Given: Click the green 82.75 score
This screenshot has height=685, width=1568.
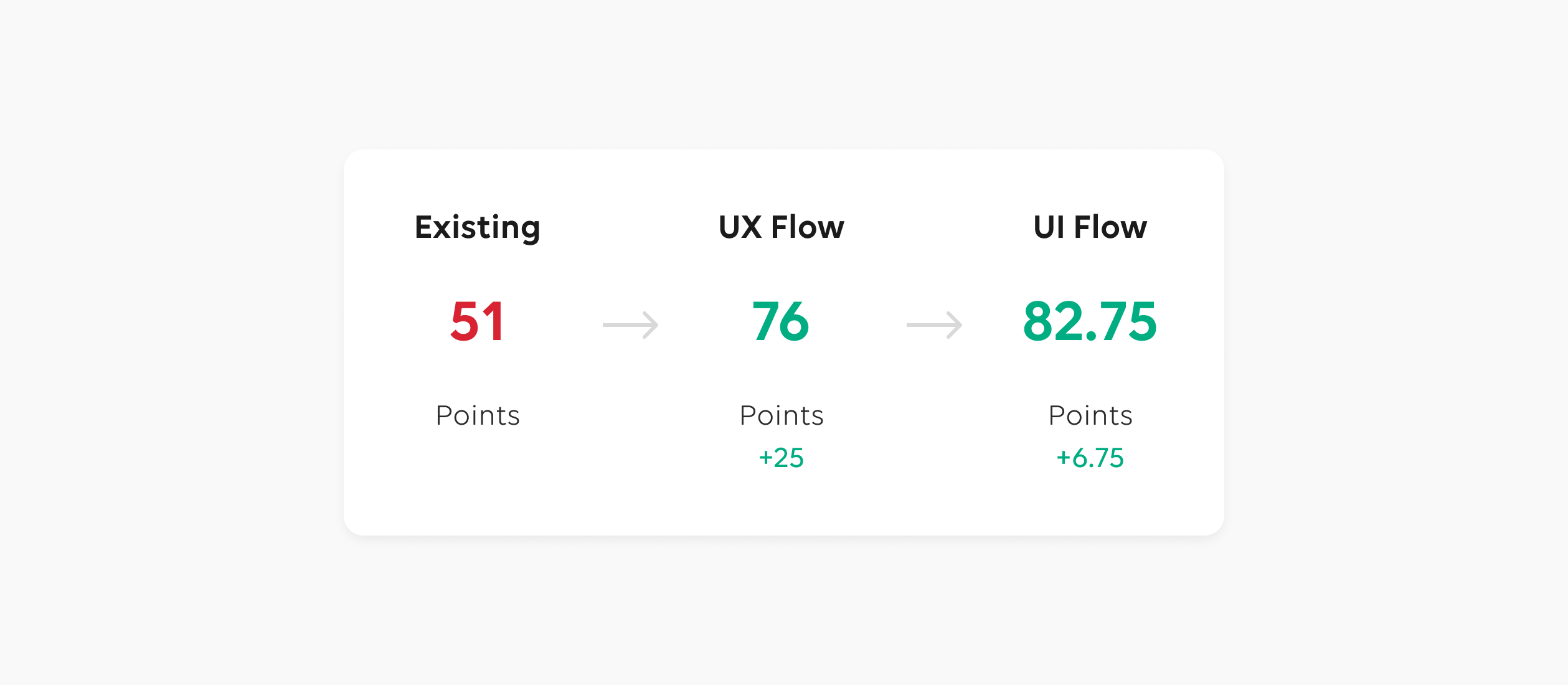Looking at the screenshot, I should tap(1090, 321).
